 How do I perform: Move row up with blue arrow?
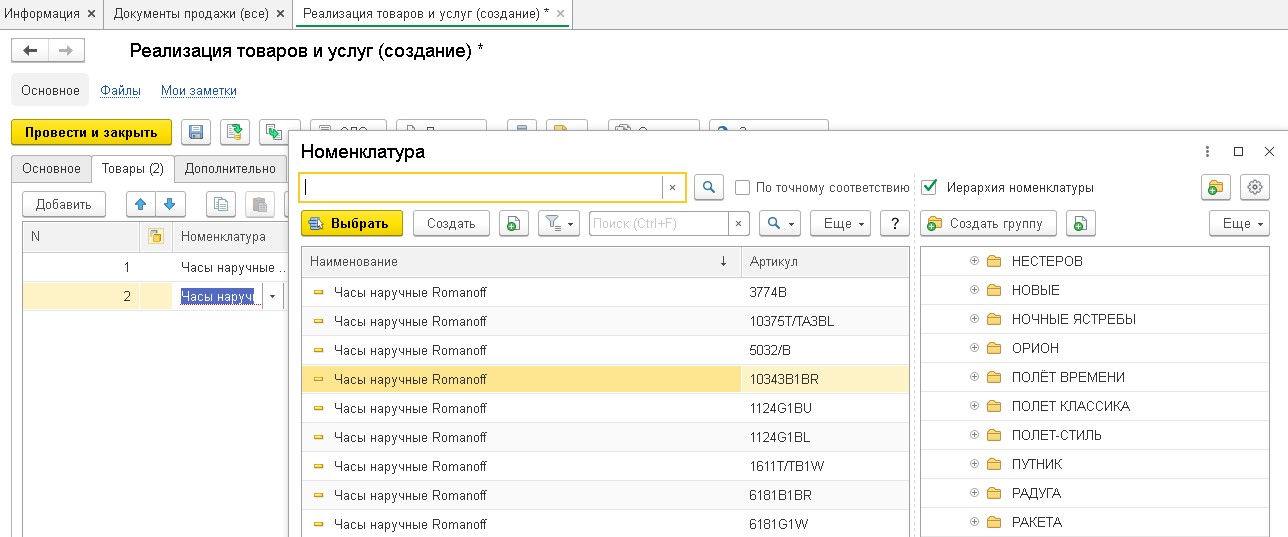(x=140, y=204)
